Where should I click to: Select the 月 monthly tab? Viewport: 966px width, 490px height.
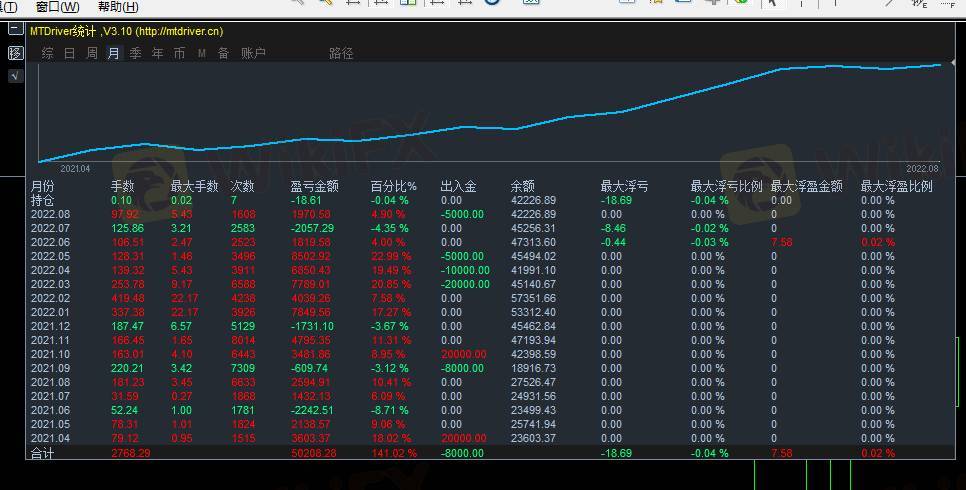(114, 53)
